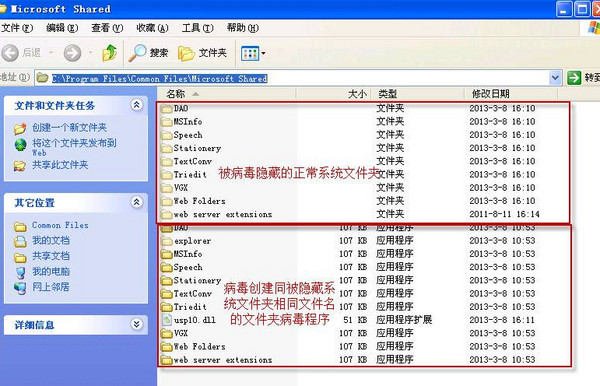Select the 107 KB VGX application file
Image resolution: width=600 pixels, height=386 pixels.
[x=174, y=333]
